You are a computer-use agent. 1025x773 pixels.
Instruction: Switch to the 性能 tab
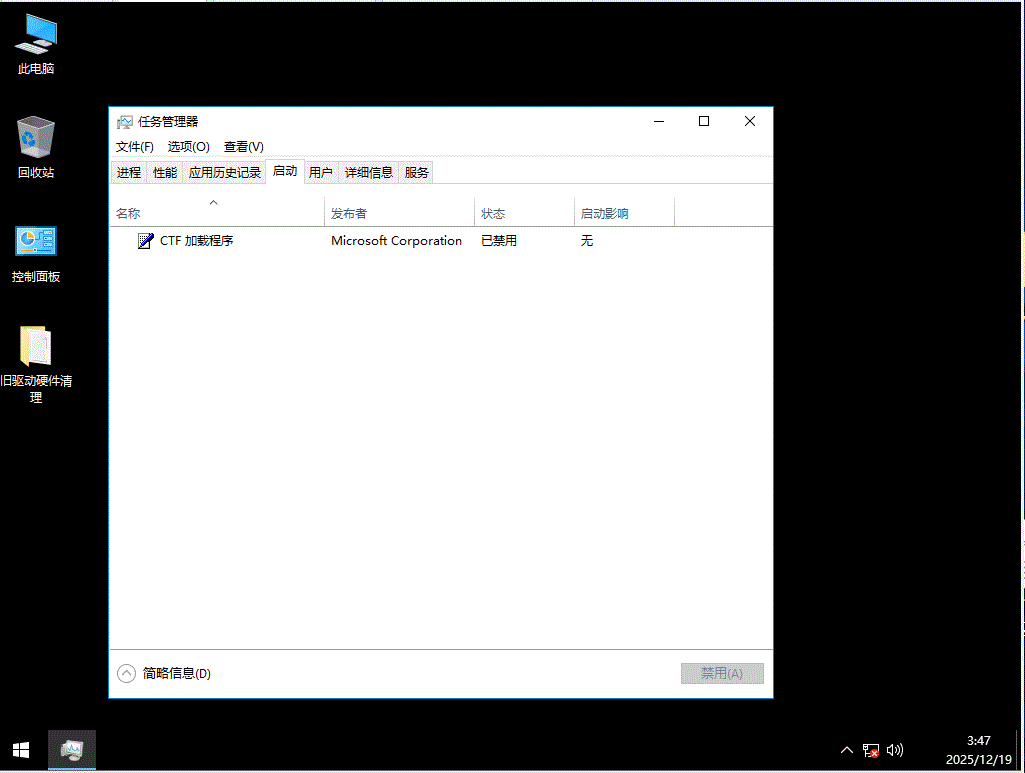(x=163, y=171)
